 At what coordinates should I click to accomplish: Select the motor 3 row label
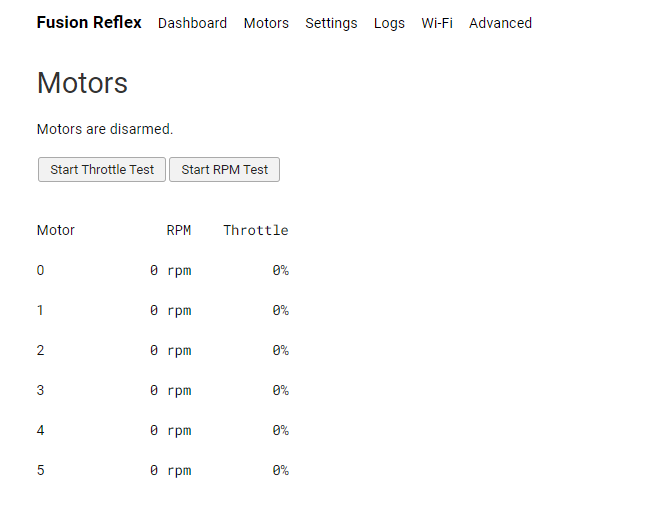point(41,390)
